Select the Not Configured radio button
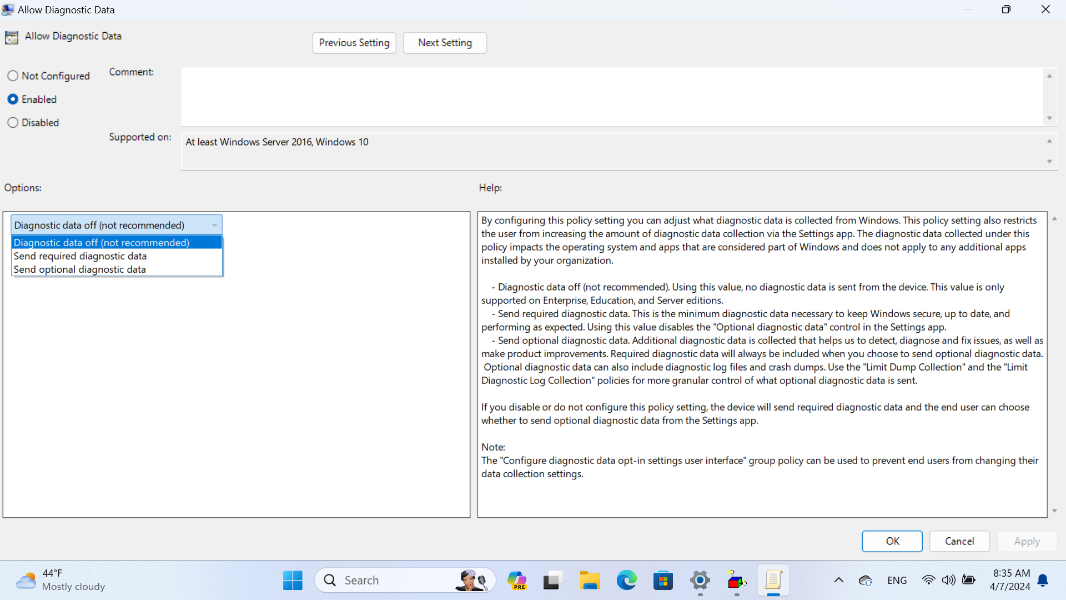Screen dimensions: 1066x600 coord(13,76)
